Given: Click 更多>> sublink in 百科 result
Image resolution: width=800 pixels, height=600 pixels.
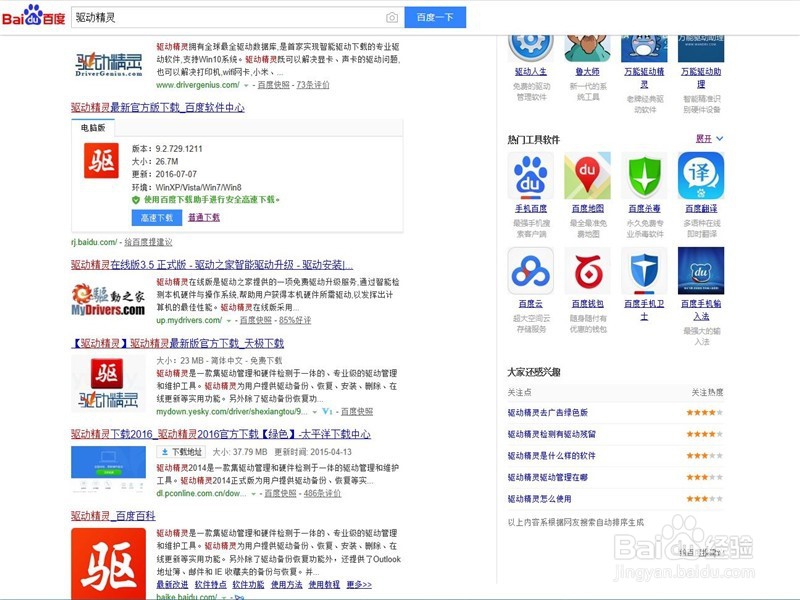Looking at the screenshot, I should click(x=359, y=585).
